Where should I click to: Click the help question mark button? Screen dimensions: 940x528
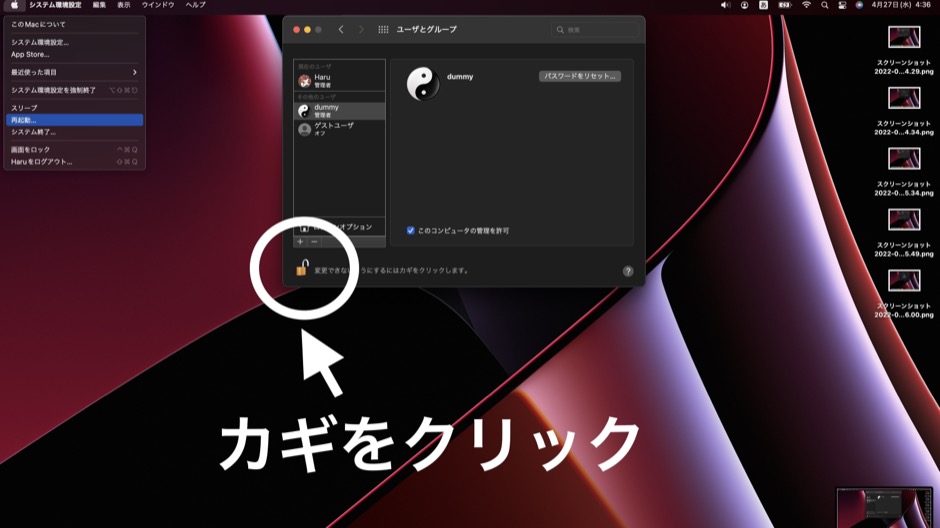tap(628, 271)
